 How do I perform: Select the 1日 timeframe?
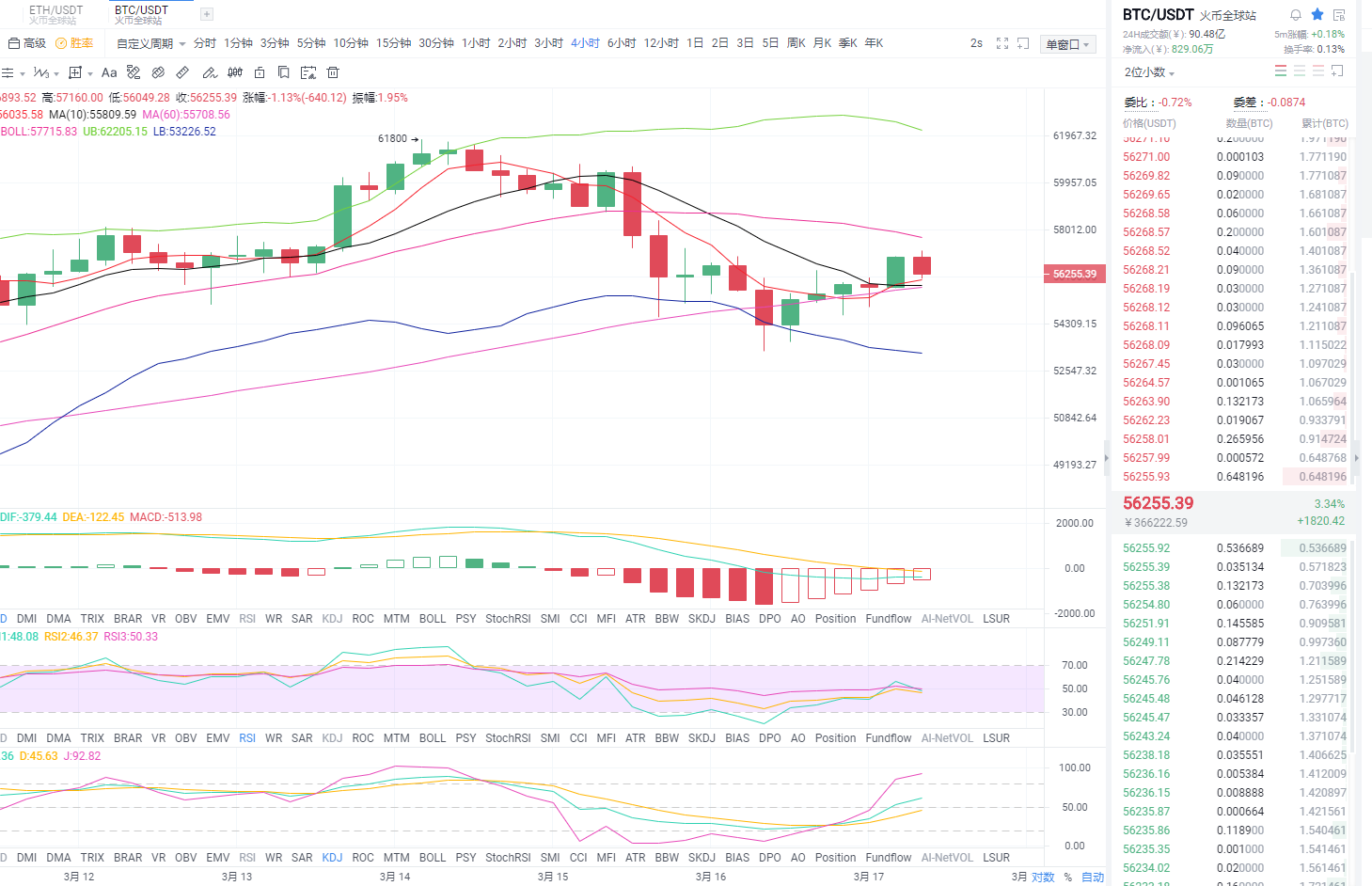pos(695,43)
